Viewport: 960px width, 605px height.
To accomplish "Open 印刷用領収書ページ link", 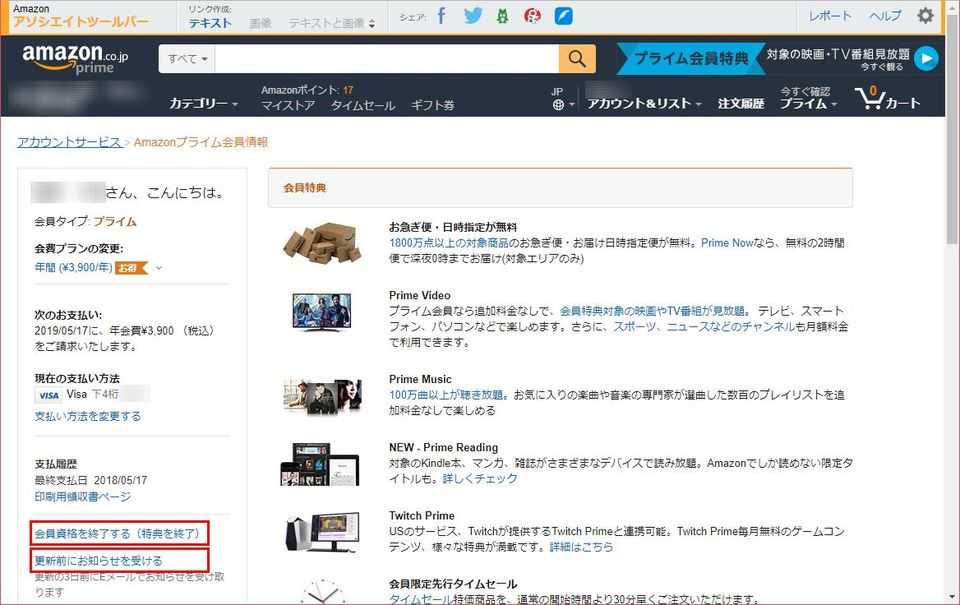I will point(83,497).
